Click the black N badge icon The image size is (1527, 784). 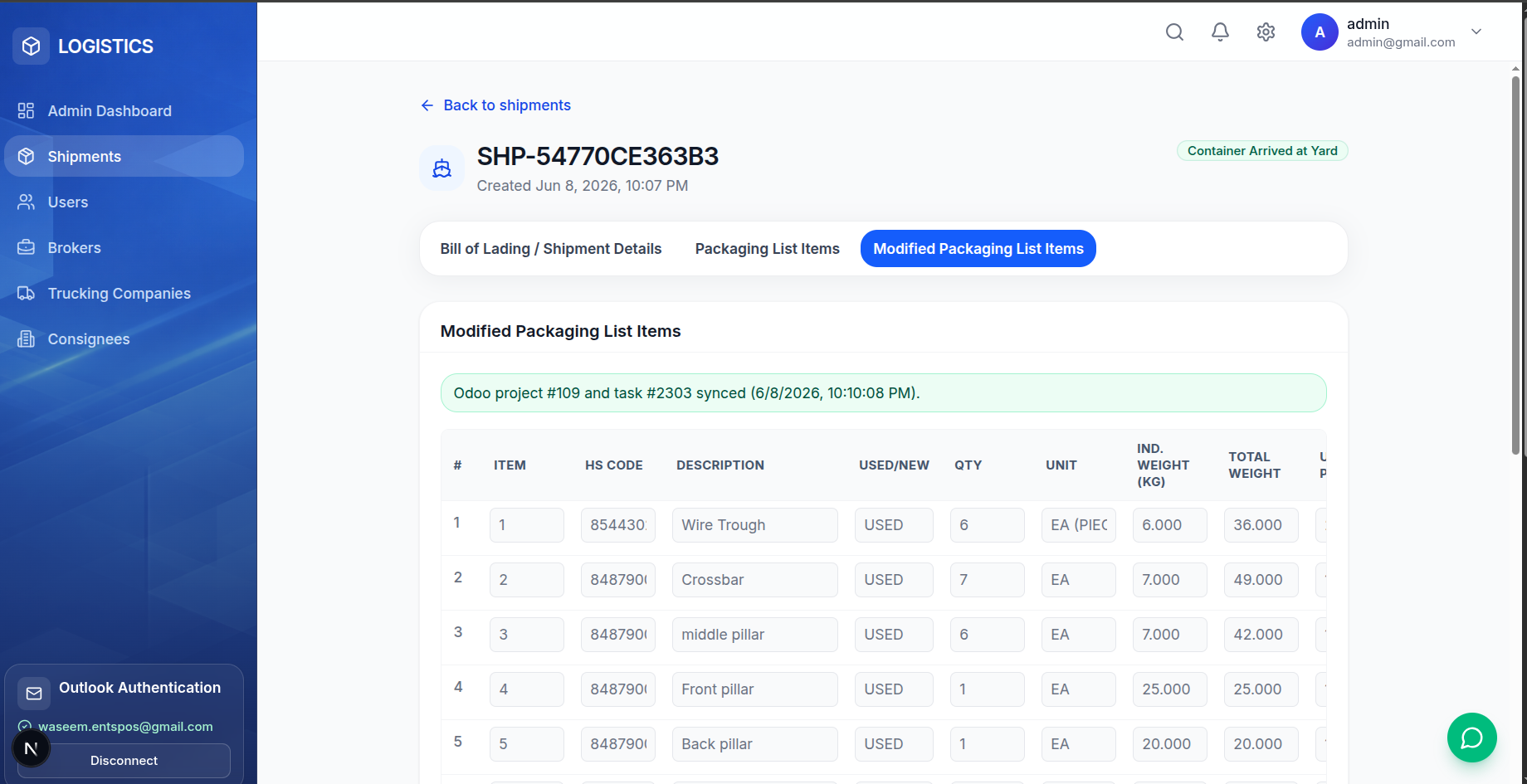tap(32, 749)
